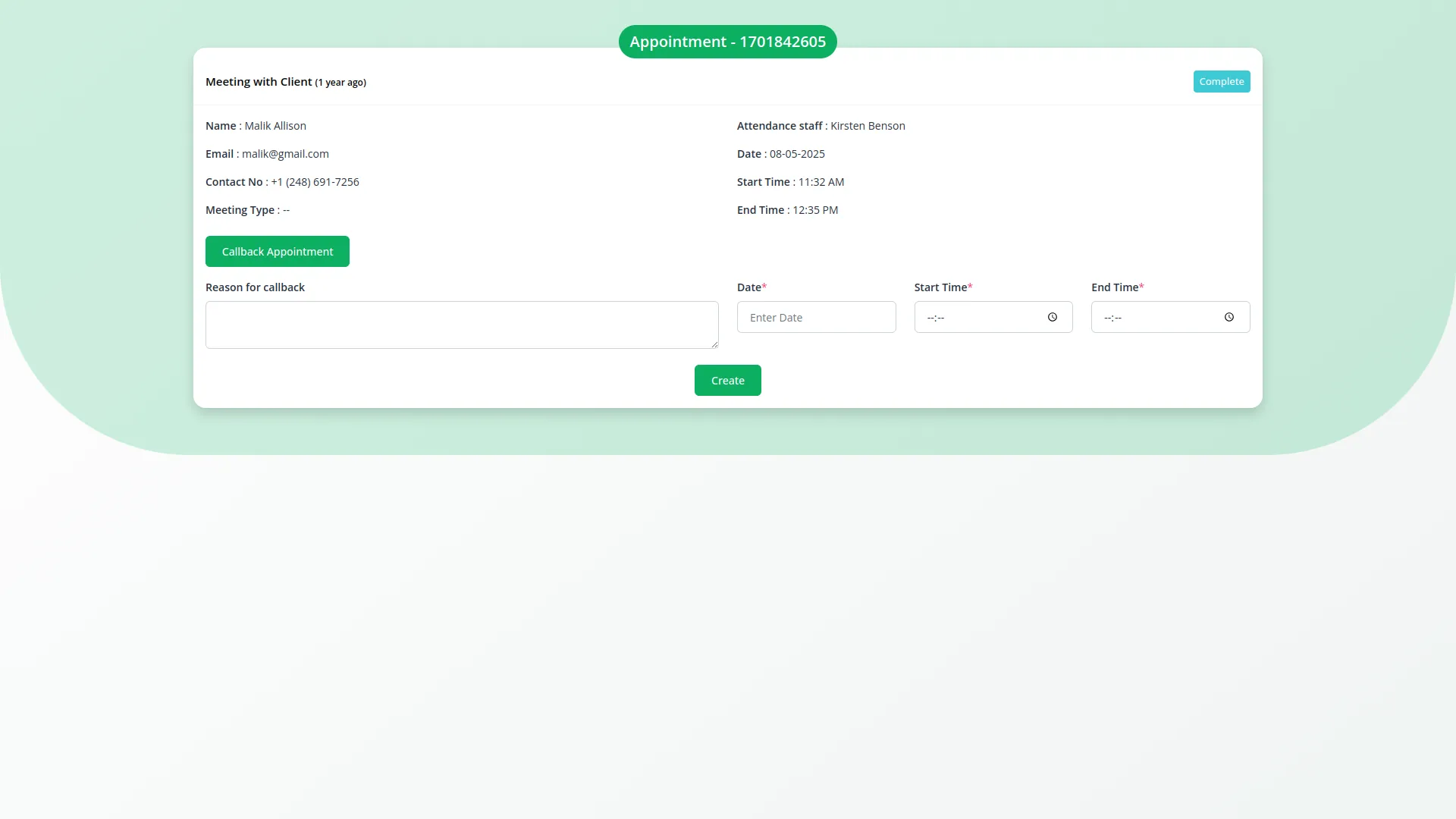Focus the Reason for callback textarea
The width and height of the screenshot is (1456, 819).
[461, 325]
